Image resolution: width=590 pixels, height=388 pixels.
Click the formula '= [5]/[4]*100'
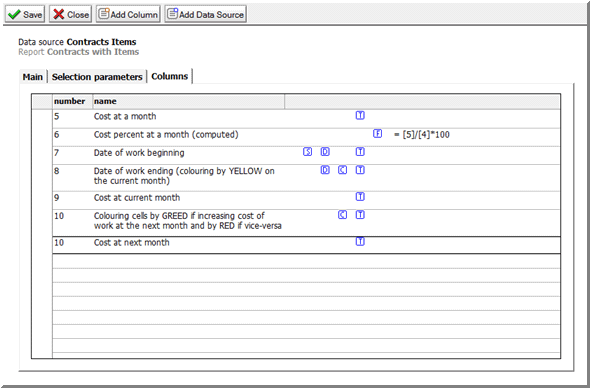[421, 135]
